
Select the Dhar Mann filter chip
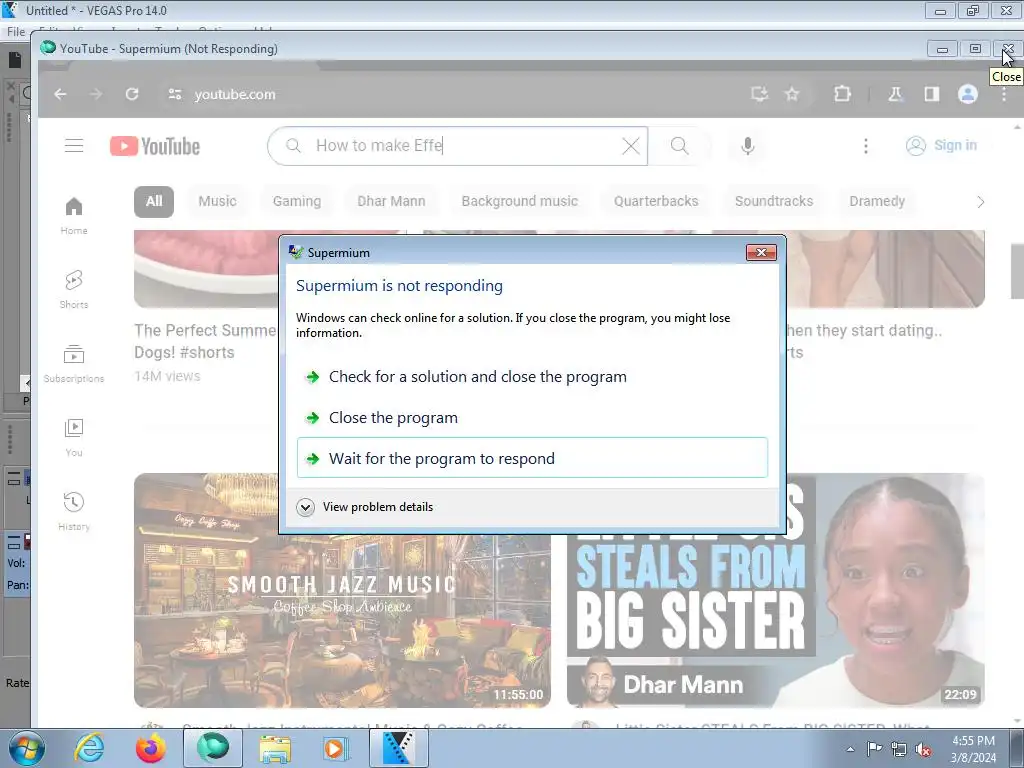[391, 201]
